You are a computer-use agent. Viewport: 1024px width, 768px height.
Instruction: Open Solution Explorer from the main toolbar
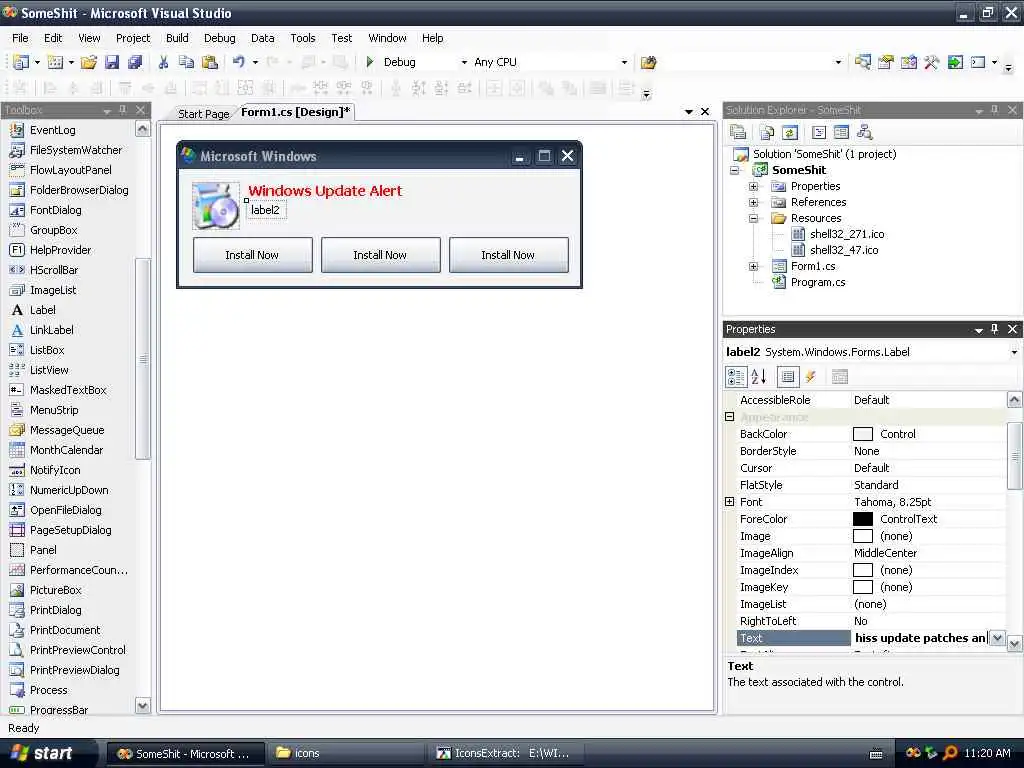point(863,62)
